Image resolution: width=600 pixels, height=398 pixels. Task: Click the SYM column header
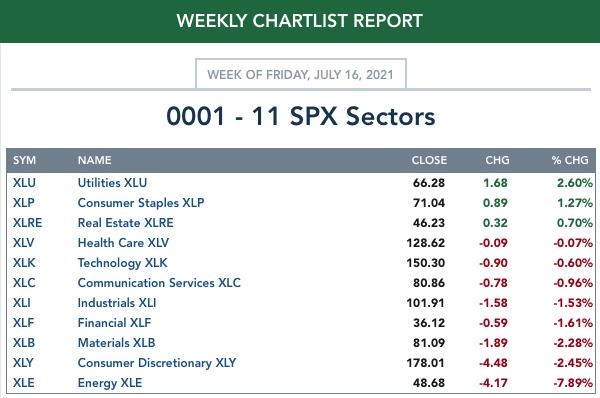point(24,160)
